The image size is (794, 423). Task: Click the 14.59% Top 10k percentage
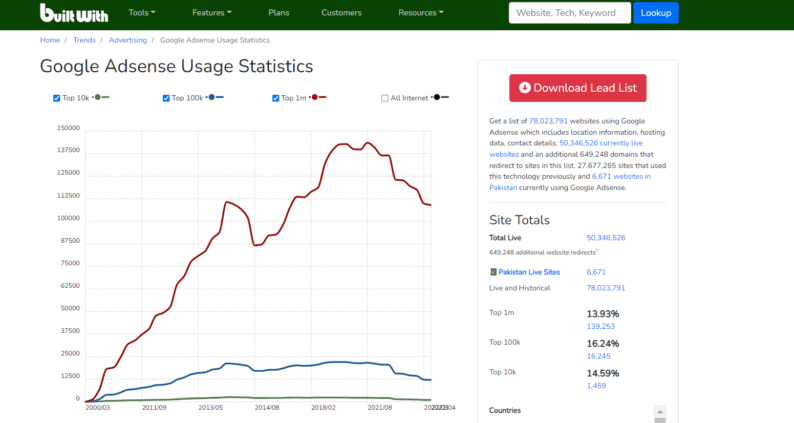coord(603,373)
